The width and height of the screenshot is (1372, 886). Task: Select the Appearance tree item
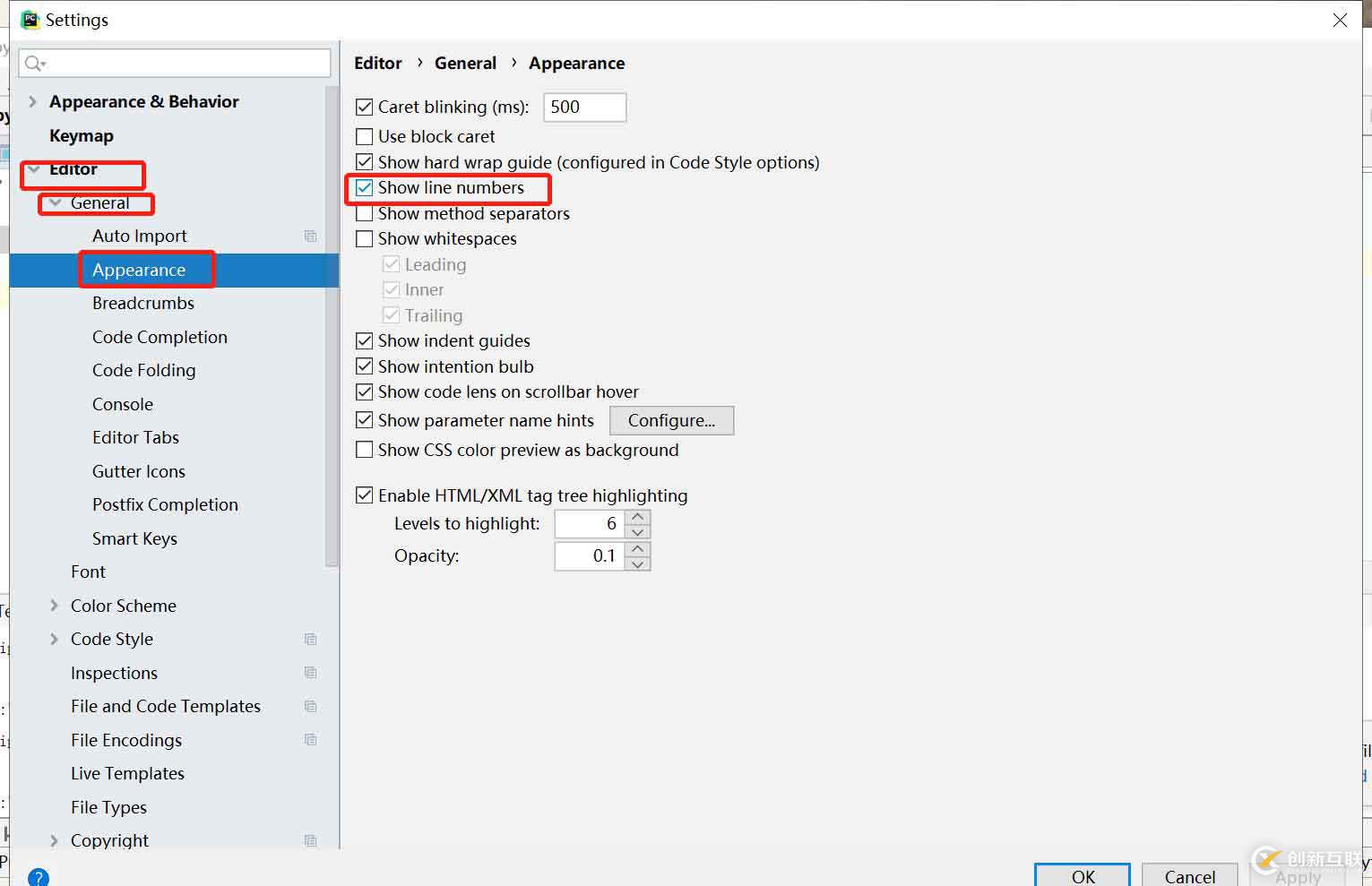coord(139,270)
